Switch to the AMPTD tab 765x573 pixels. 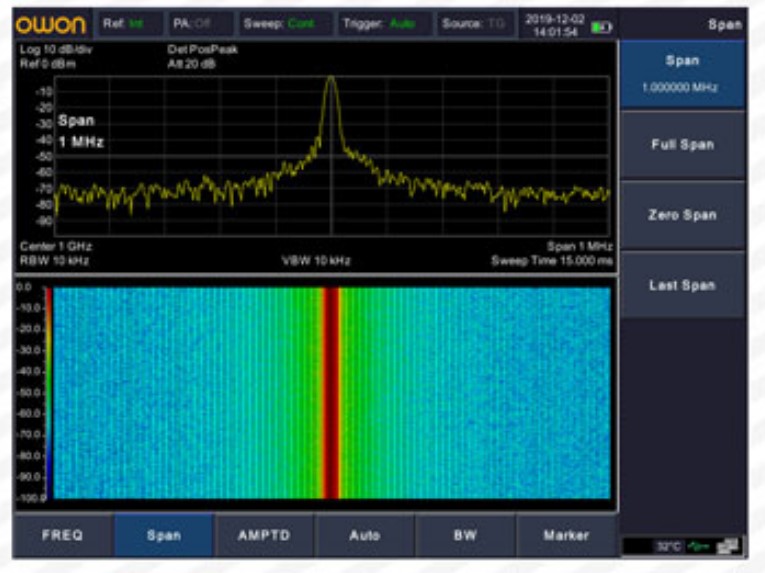(x=264, y=535)
